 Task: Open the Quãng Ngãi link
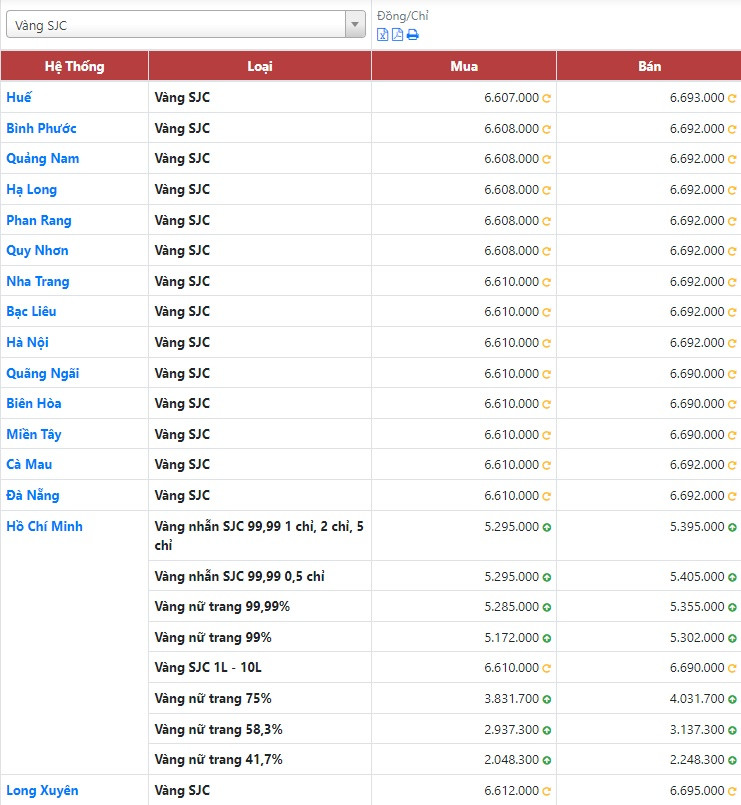(x=43, y=373)
